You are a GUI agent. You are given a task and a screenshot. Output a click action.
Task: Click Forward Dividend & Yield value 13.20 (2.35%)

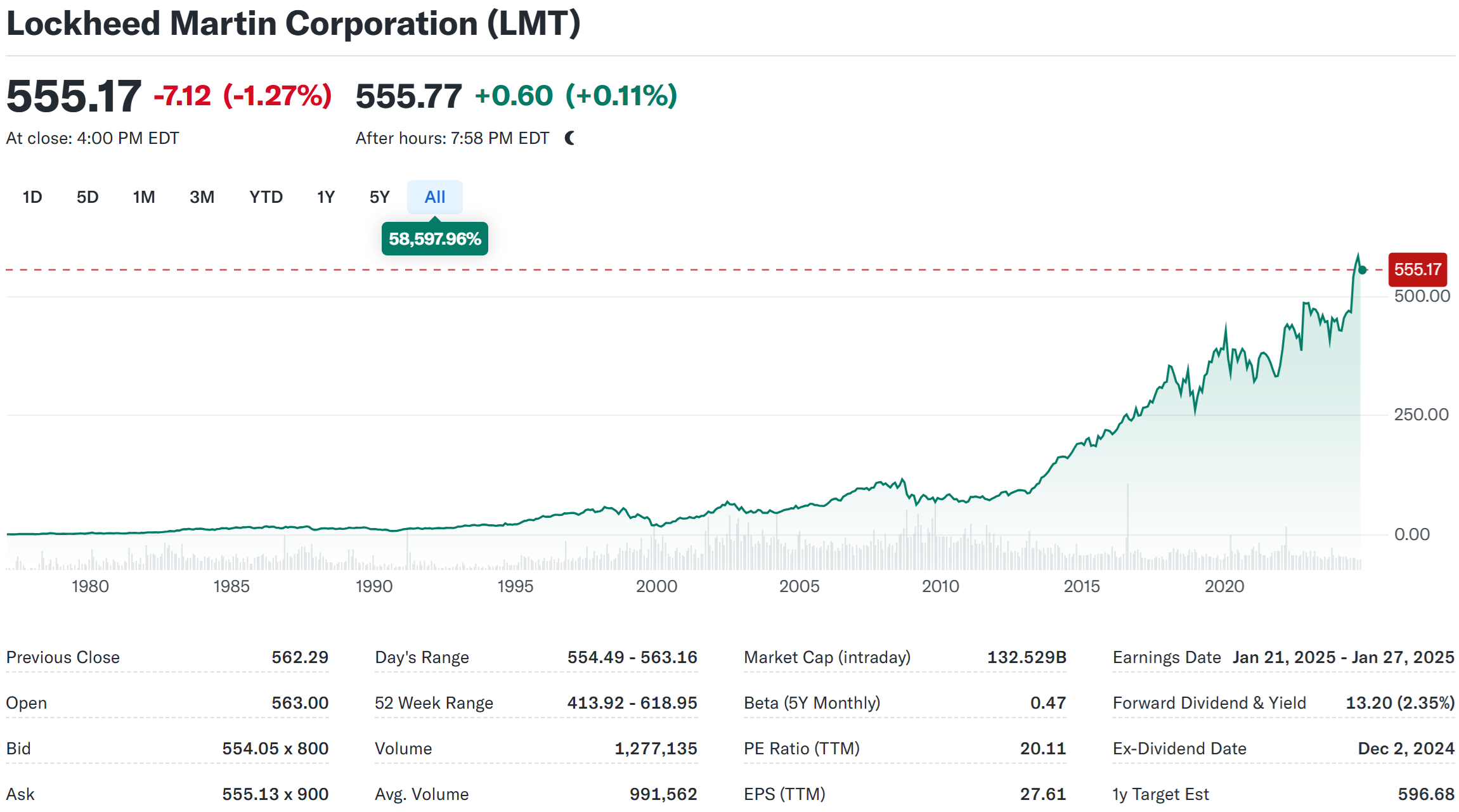click(x=1400, y=703)
